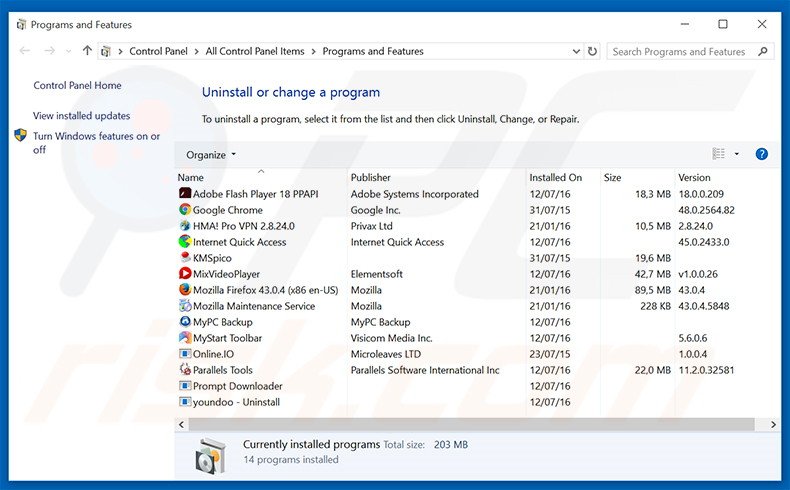Select the Prompt Downloader entry name
The width and height of the screenshot is (790, 490).
coord(237,386)
